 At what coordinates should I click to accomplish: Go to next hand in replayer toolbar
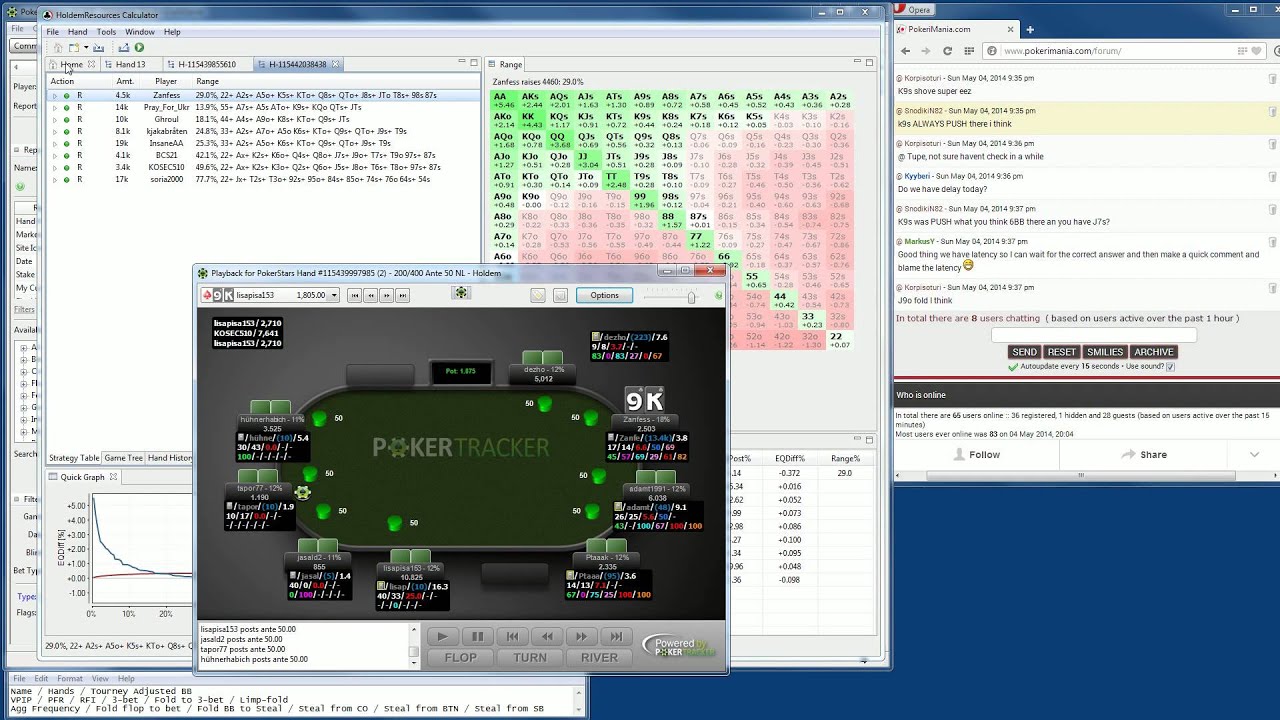(386, 295)
